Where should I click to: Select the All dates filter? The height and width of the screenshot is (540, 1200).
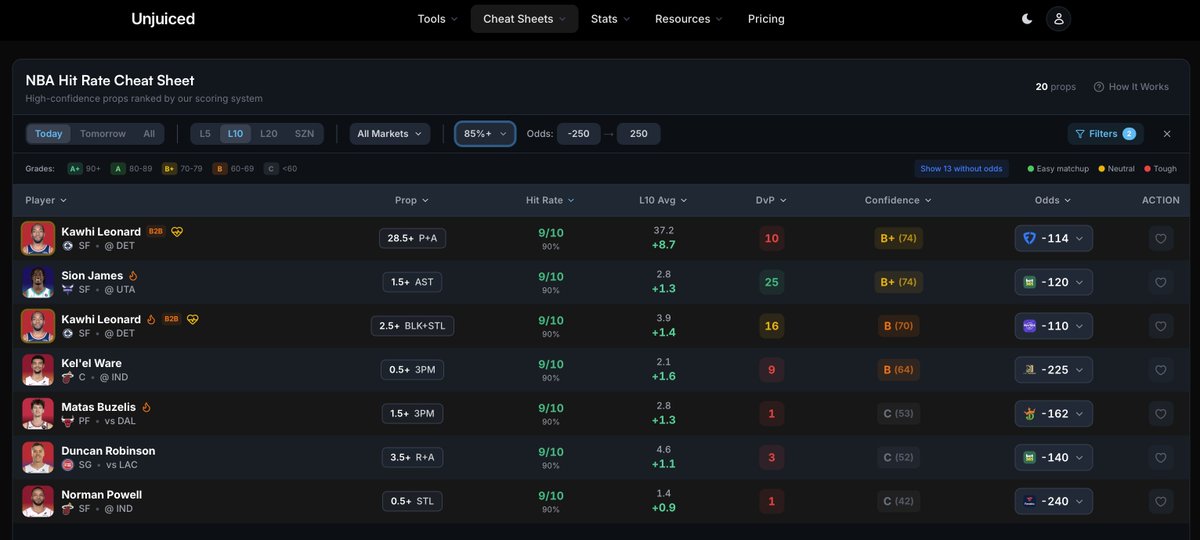[x=149, y=134]
